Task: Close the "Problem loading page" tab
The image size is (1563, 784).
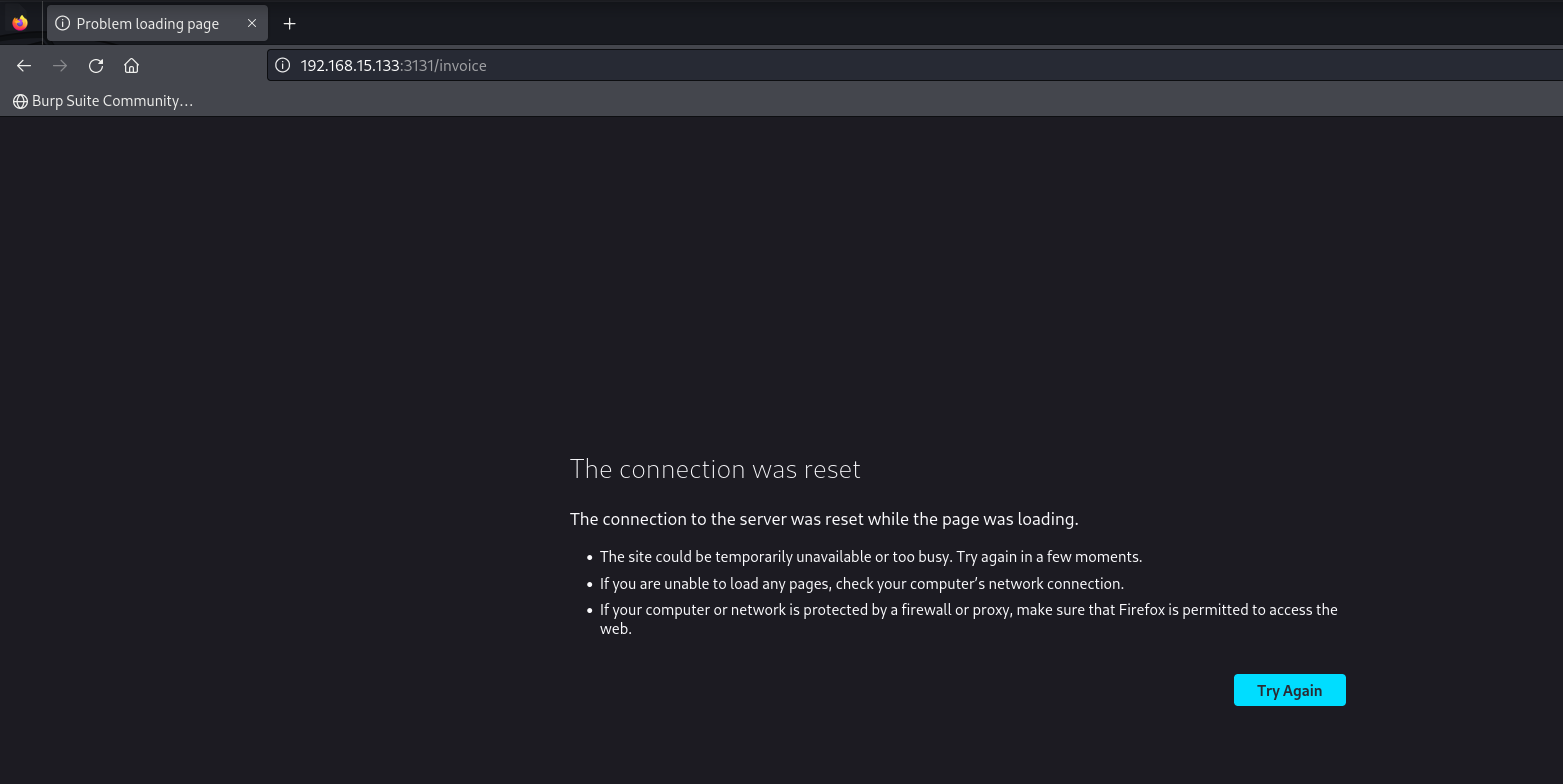Action: click(252, 24)
